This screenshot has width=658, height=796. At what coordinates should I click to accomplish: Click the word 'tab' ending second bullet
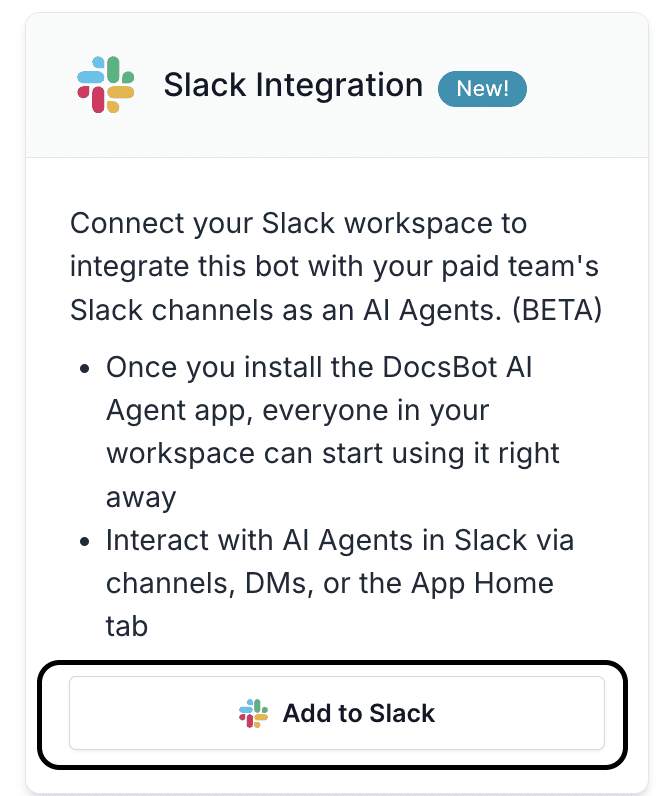point(127,626)
